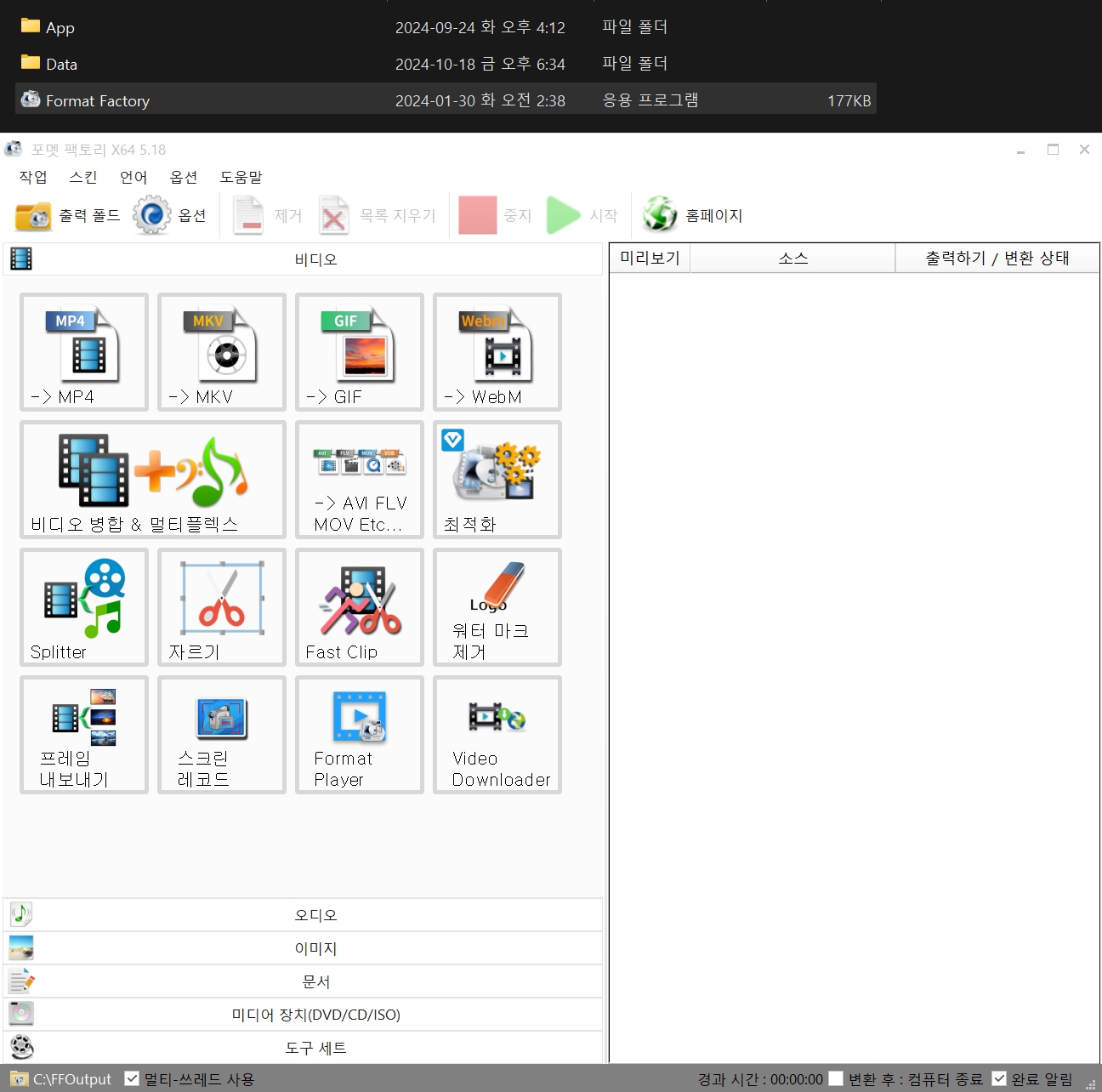This screenshot has width=1102, height=1092.
Task: Open the Video Downloader tool
Action: coord(497,735)
